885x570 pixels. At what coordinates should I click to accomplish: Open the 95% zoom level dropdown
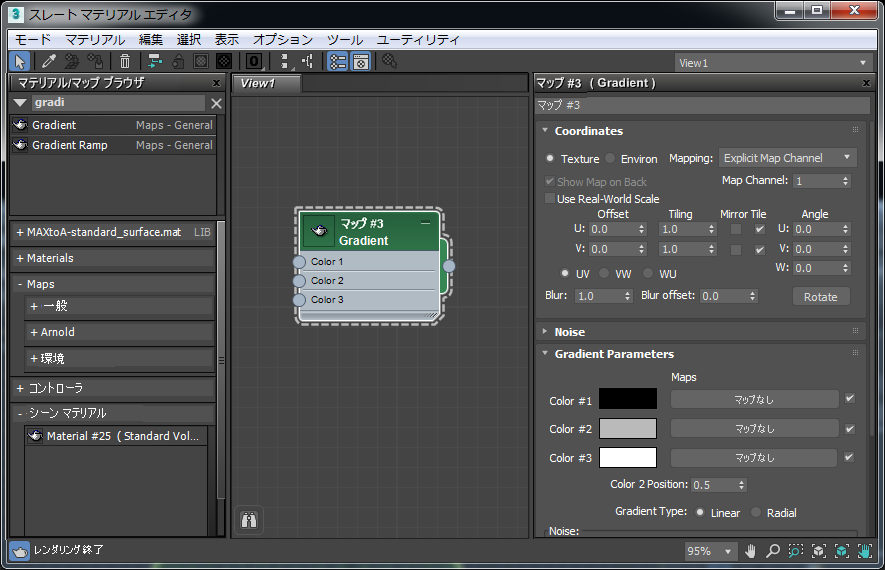[x=709, y=551]
